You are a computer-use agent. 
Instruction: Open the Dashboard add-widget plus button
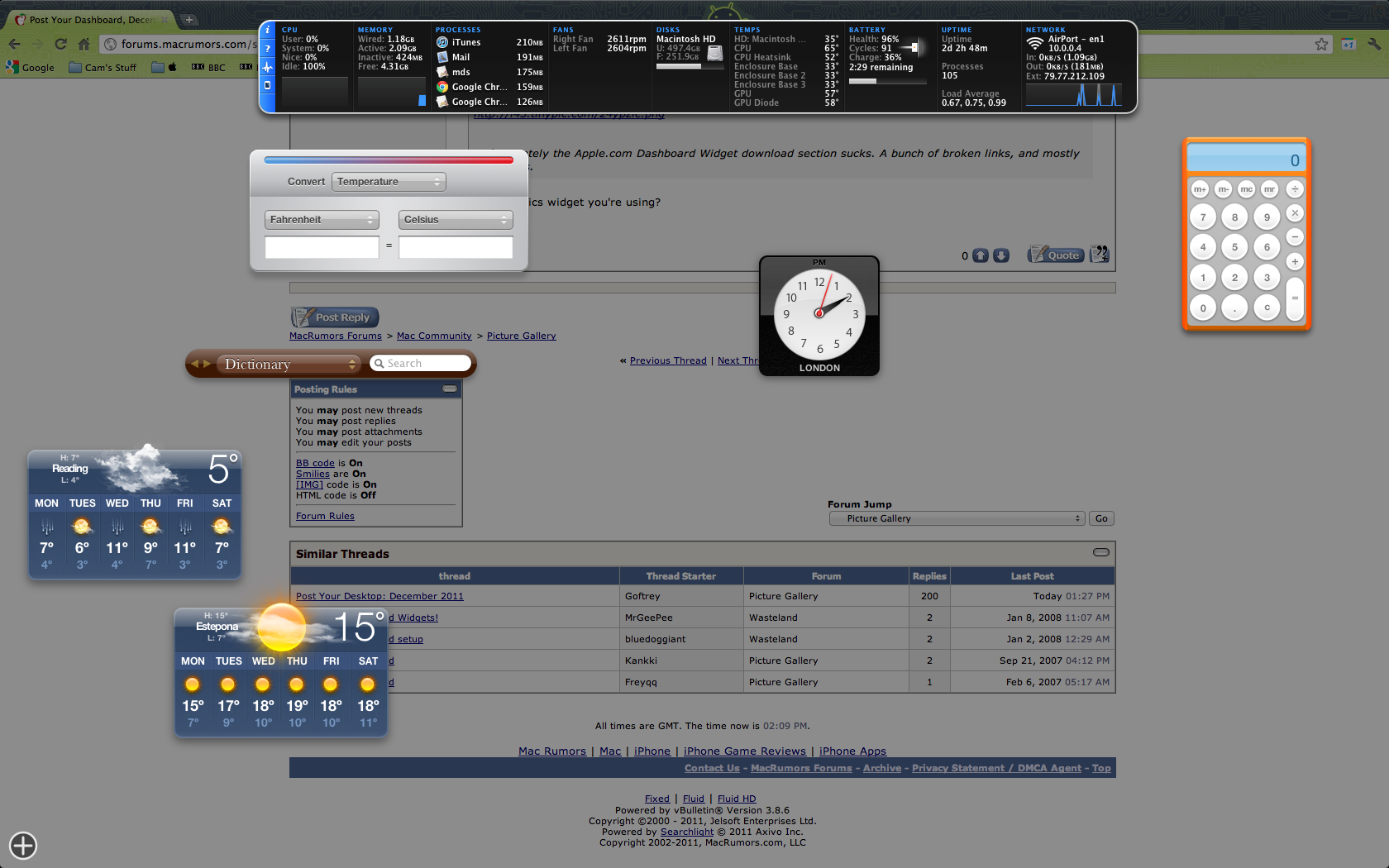tap(23, 845)
